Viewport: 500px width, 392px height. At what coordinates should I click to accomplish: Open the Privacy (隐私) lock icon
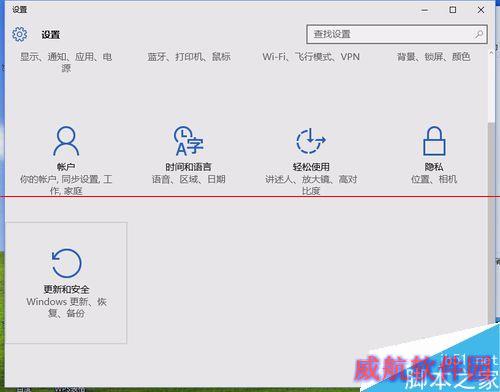(434, 141)
